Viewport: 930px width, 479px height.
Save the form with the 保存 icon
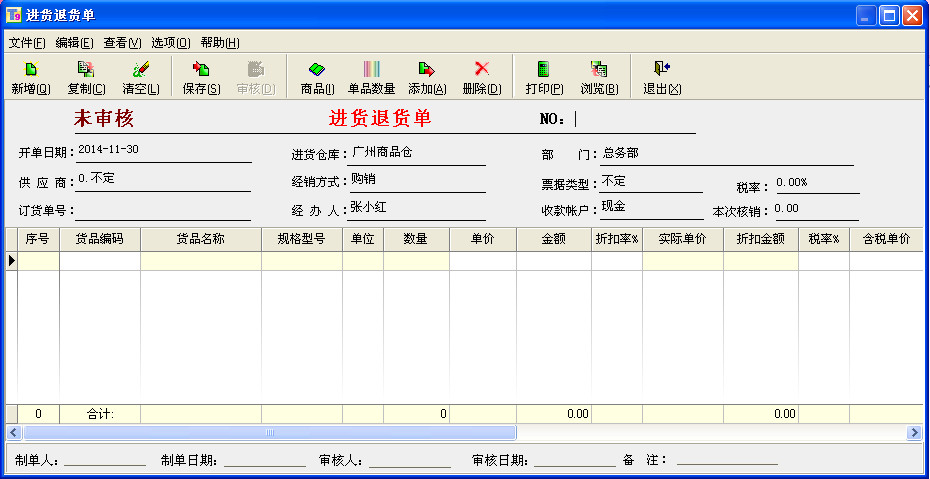pos(201,69)
